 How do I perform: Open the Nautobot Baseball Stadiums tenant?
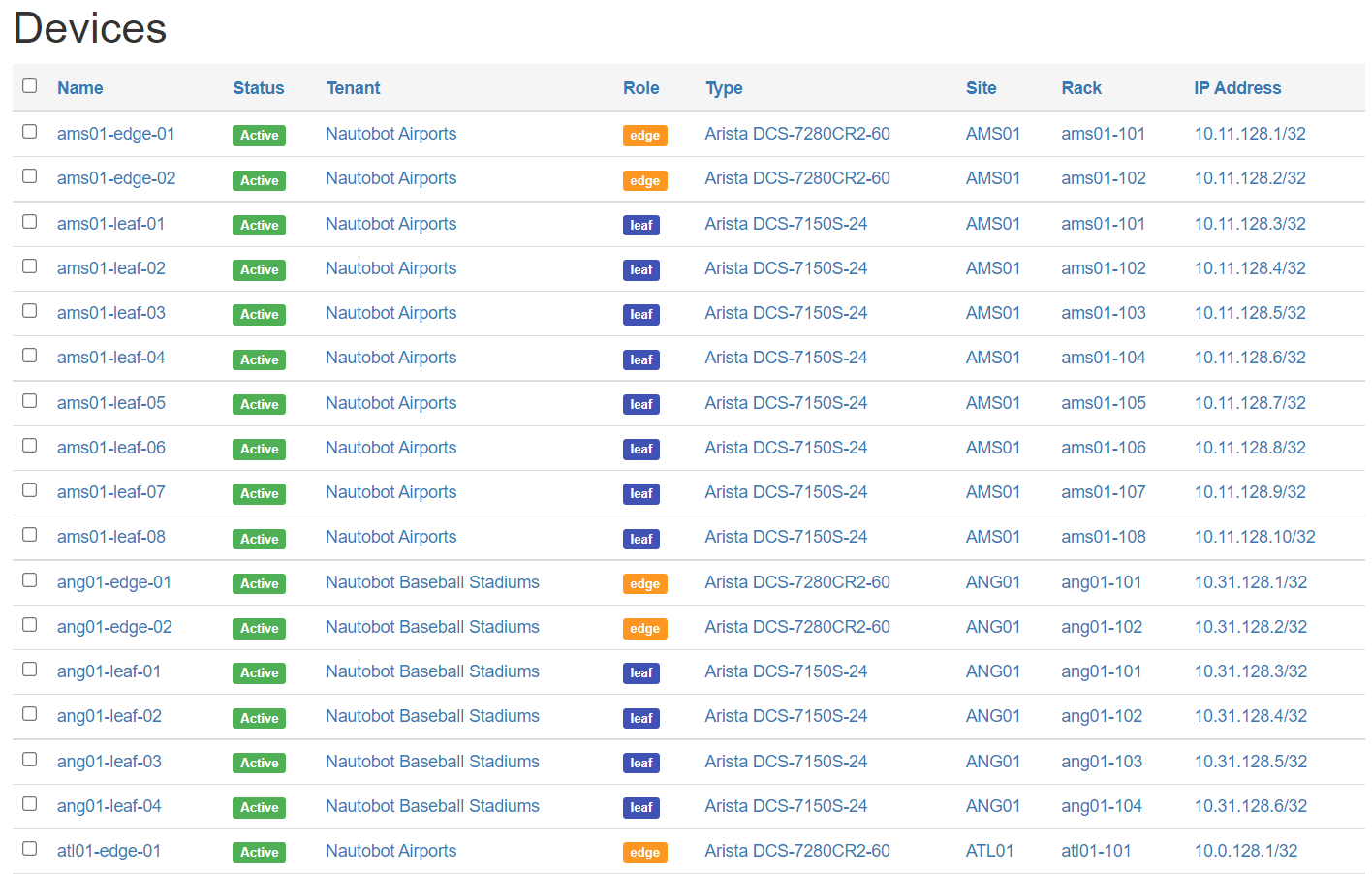432,582
